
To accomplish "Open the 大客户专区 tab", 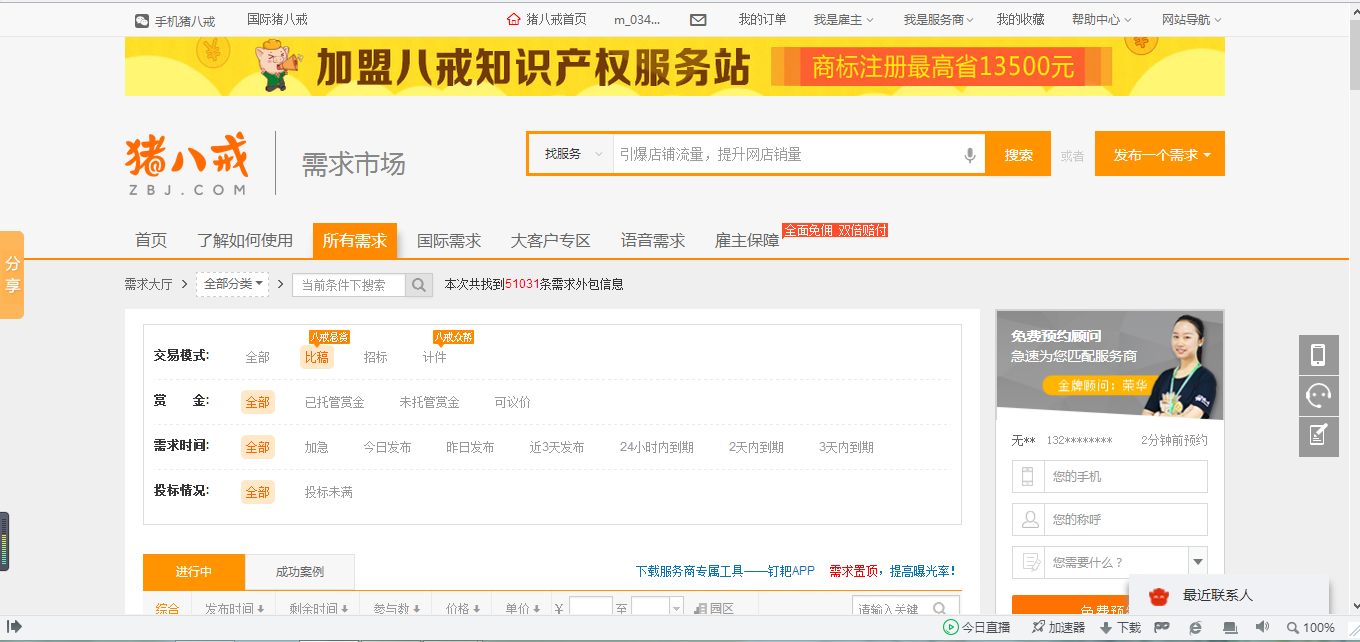I will pos(551,241).
